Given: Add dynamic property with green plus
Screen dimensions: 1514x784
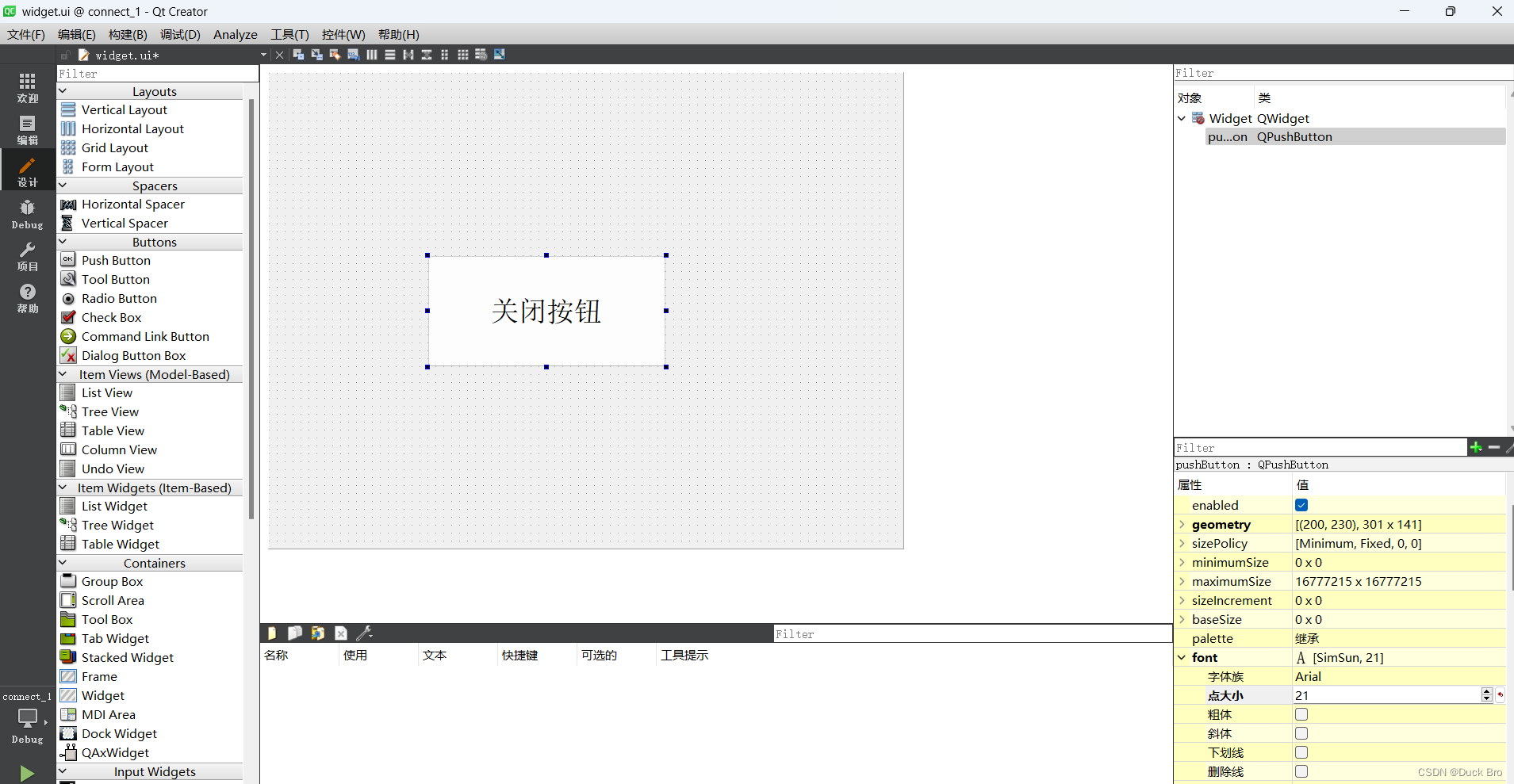Looking at the screenshot, I should click(x=1475, y=447).
